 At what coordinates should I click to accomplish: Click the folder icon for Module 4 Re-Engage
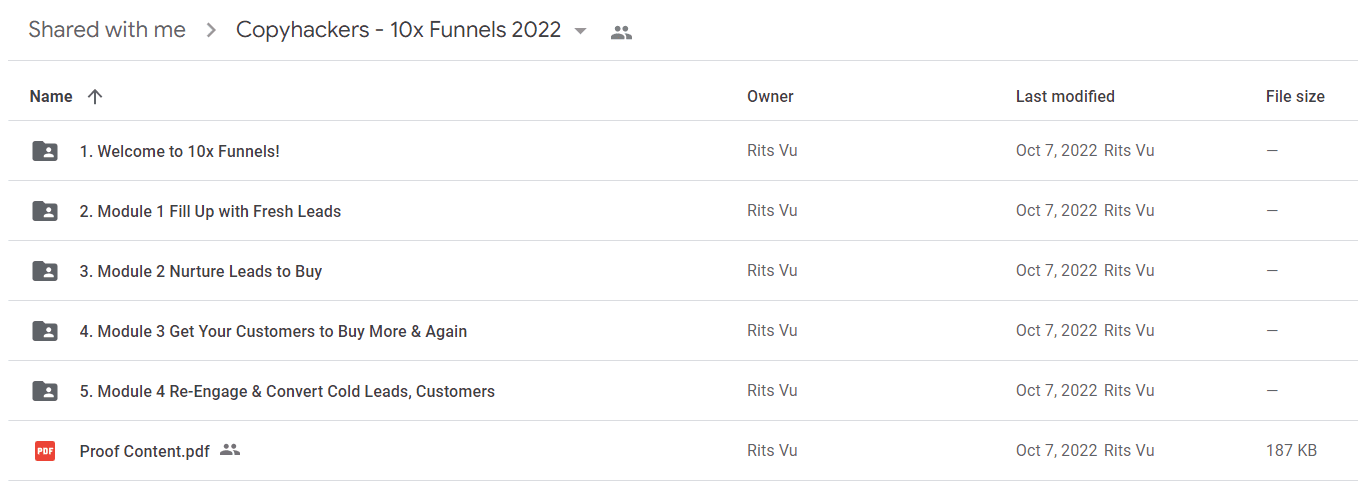point(45,391)
